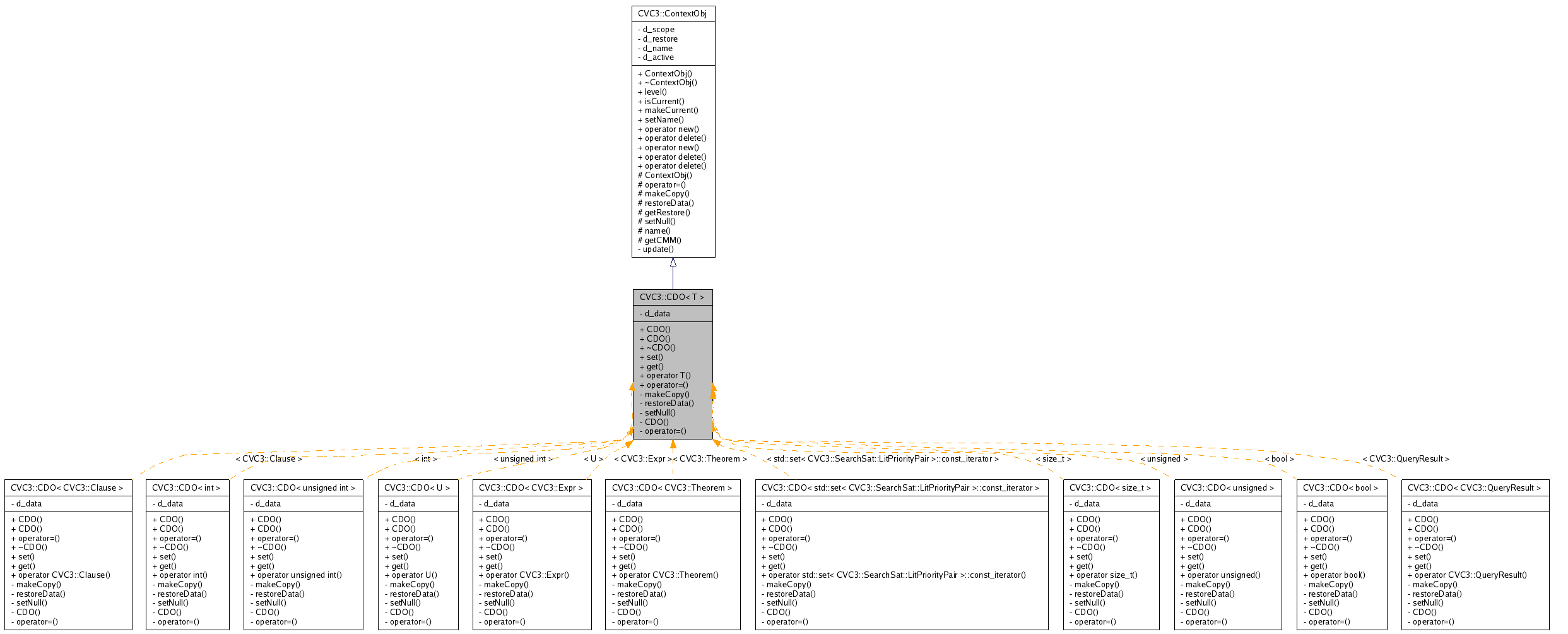Go to the CVC3::CDO< CVC3::Theorem > class node
Screen dimensions: 1568x634
point(672,488)
